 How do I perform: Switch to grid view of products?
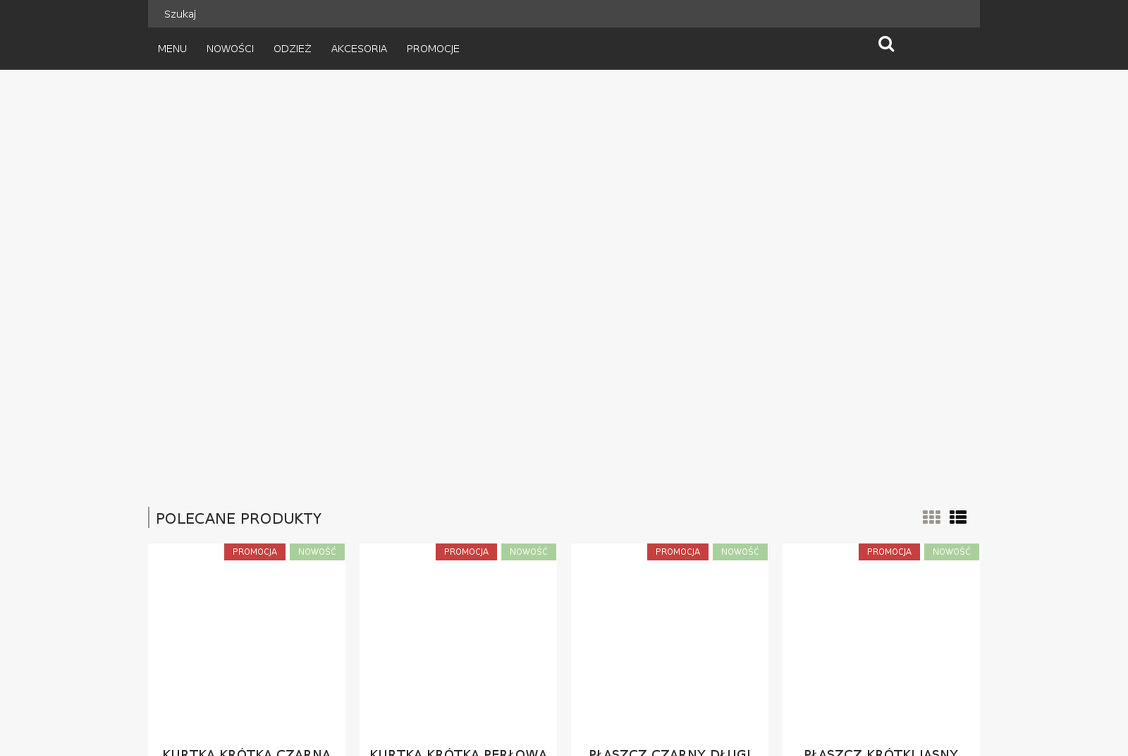click(931, 517)
